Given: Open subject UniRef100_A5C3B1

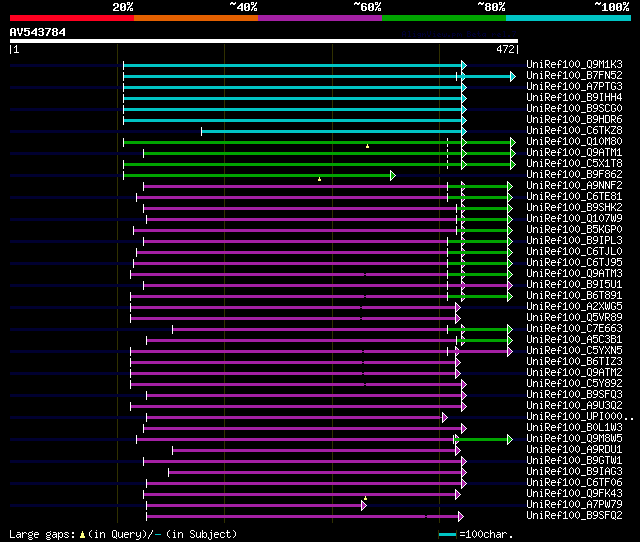Looking at the screenshot, I should pos(574,340).
